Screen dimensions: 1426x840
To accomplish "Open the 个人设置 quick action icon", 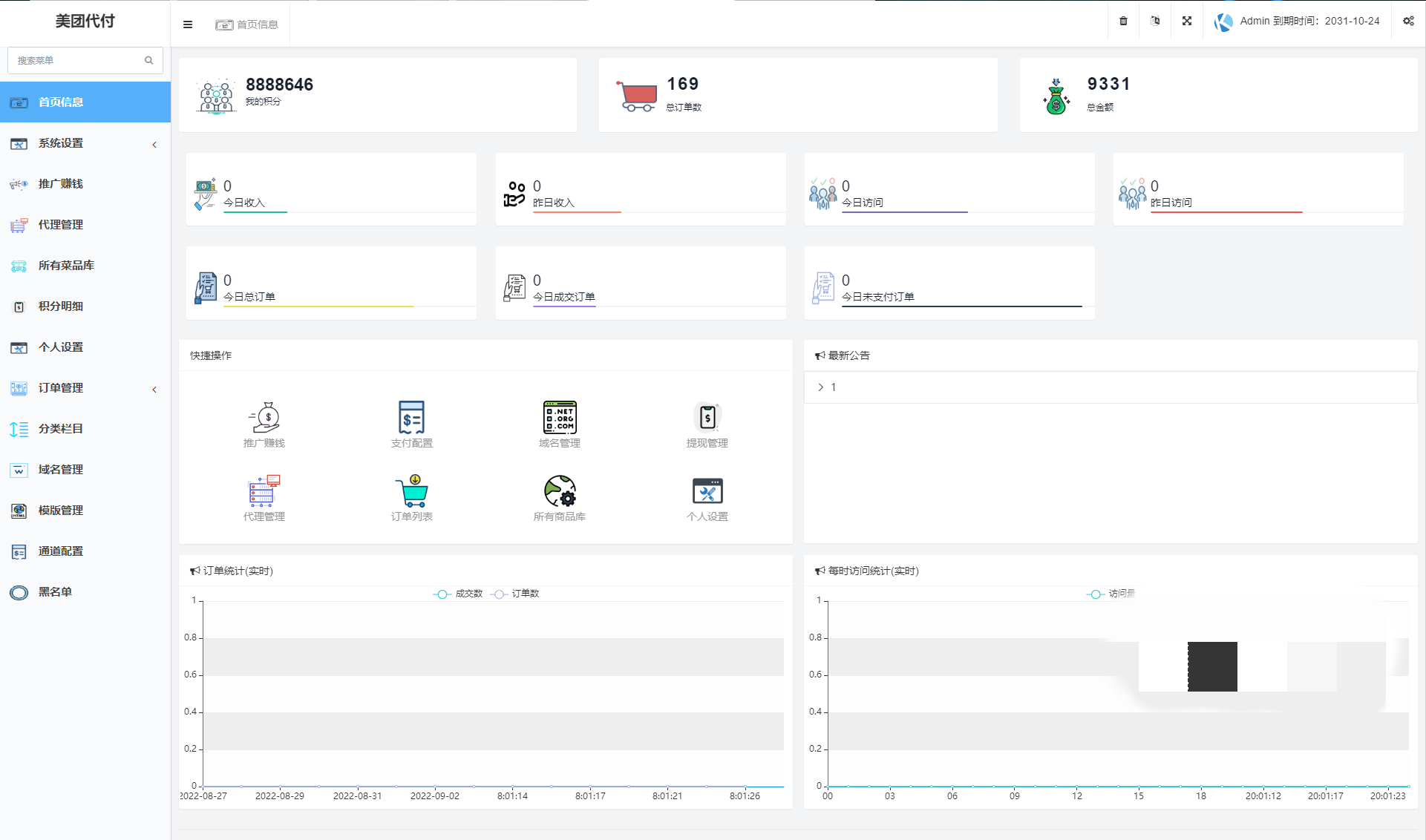I will tap(707, 491).
